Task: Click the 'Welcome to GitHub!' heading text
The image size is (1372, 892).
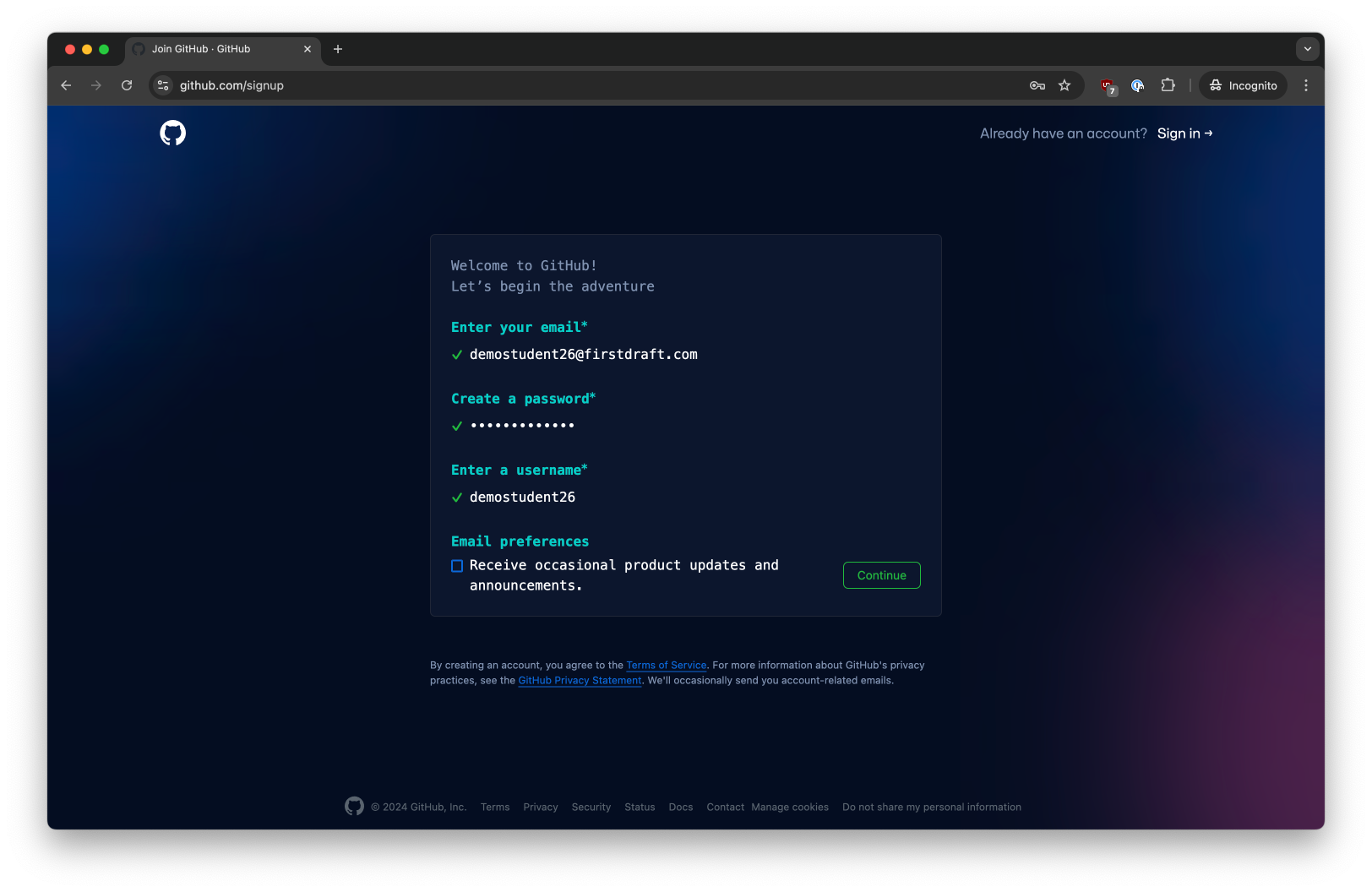Action: [x=524, y=265]
